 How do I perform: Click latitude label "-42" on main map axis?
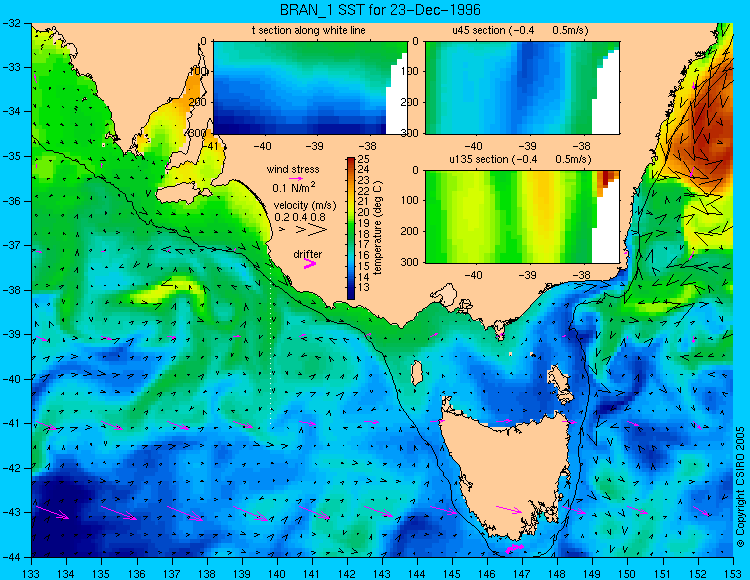tap(11, 468)
